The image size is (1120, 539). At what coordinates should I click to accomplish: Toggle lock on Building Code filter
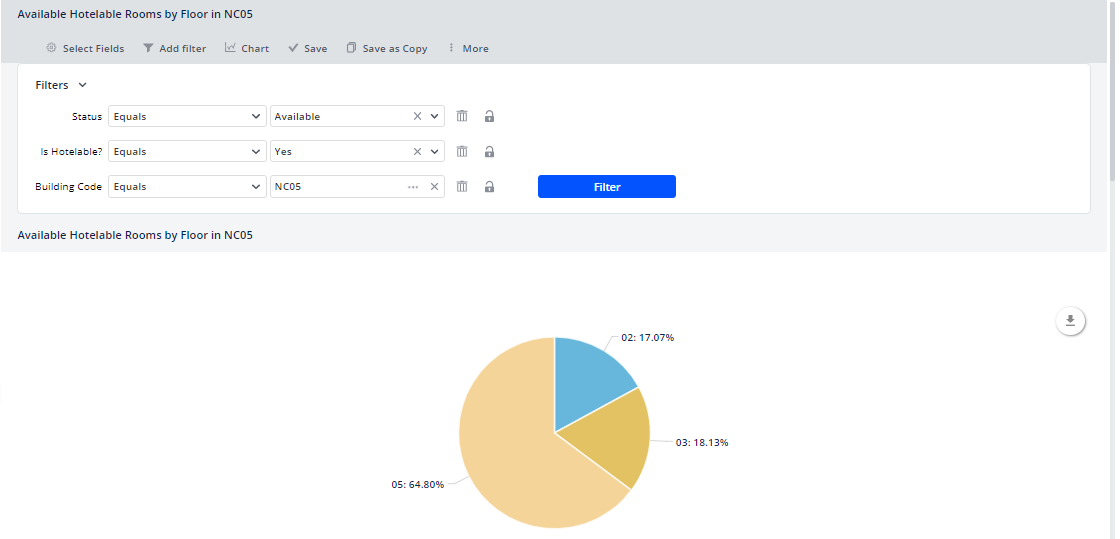(x=489, y=187)
